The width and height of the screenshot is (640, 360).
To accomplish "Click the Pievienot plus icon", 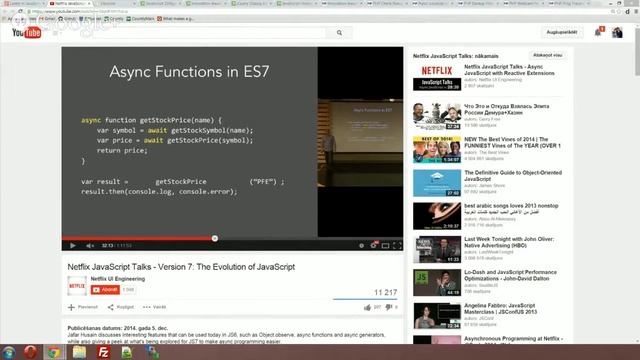I will (x=71, y=307).
